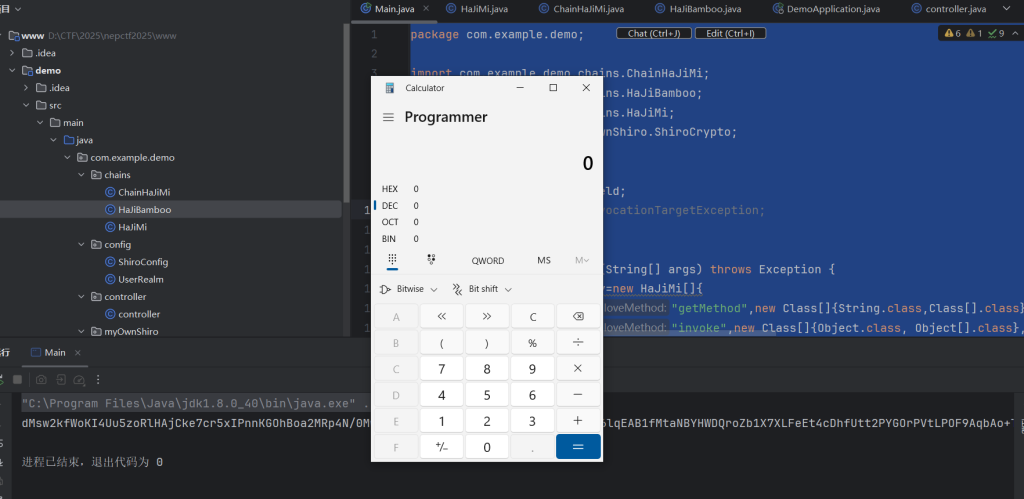The image size is (1024, 499).
Task: Open the Bitwise operations dropdown
Action: click(x=409, y=289)
